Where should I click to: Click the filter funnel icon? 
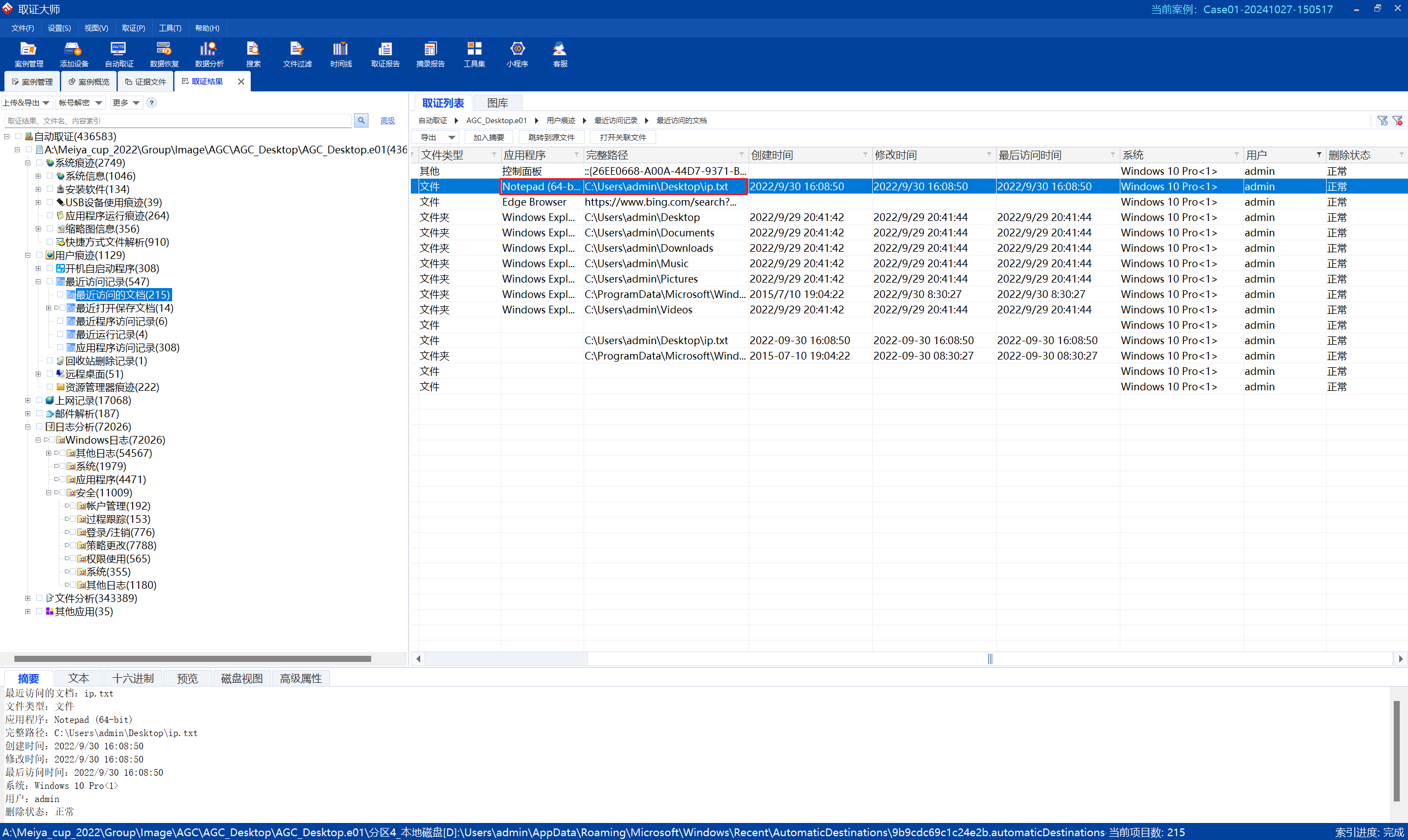pyautogui.click(x=1382, y=120)
